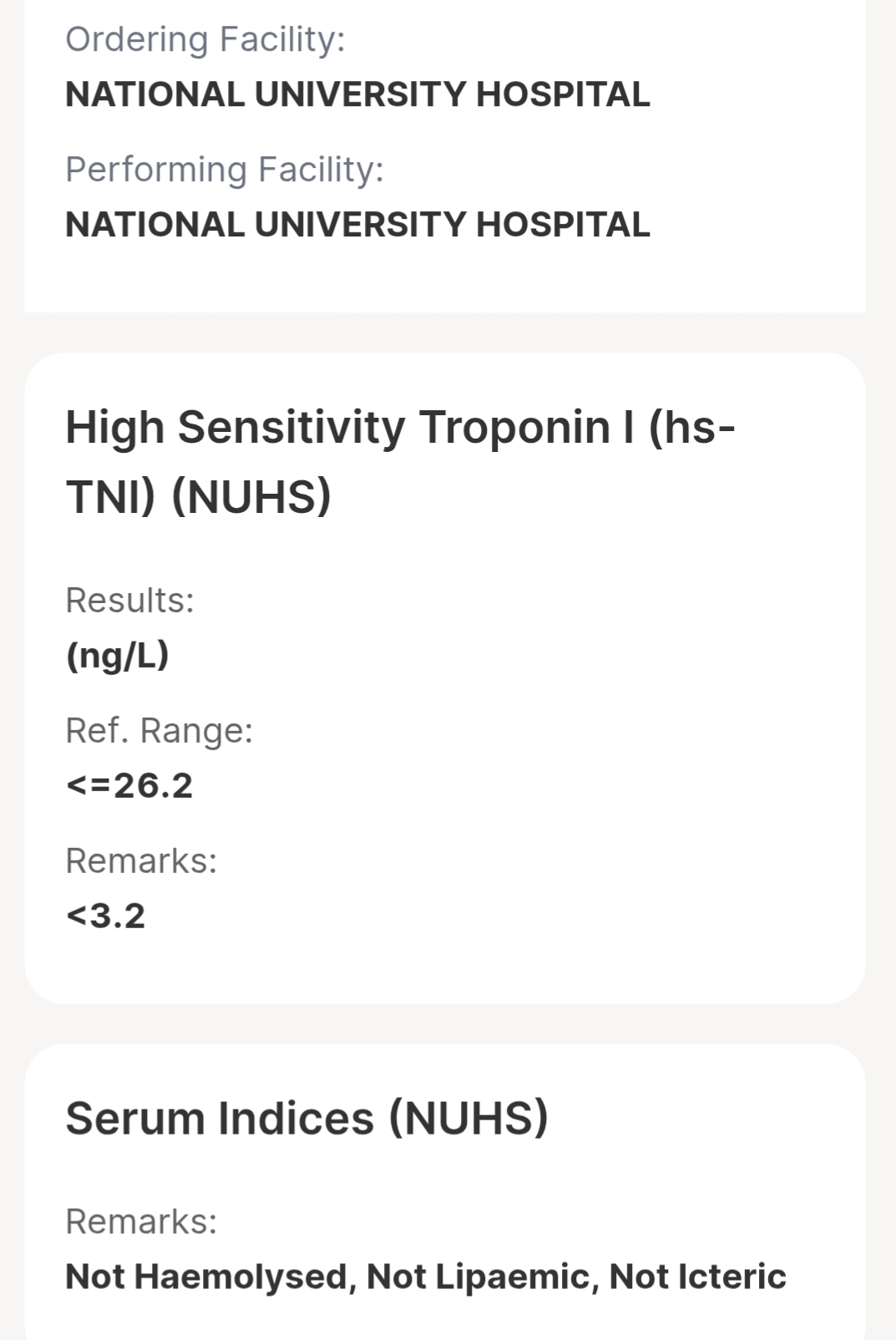Image resolution: width=896 pixels, height=1340 pixels.
Task: Open the High Sensitivity Troponin I card title
Action: (x=401, y=462)
